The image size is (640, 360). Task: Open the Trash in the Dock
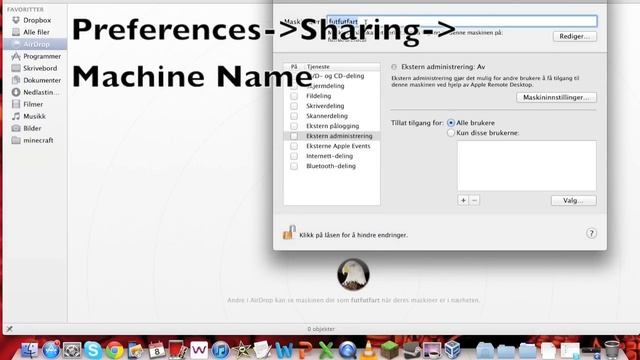point(611,350)
